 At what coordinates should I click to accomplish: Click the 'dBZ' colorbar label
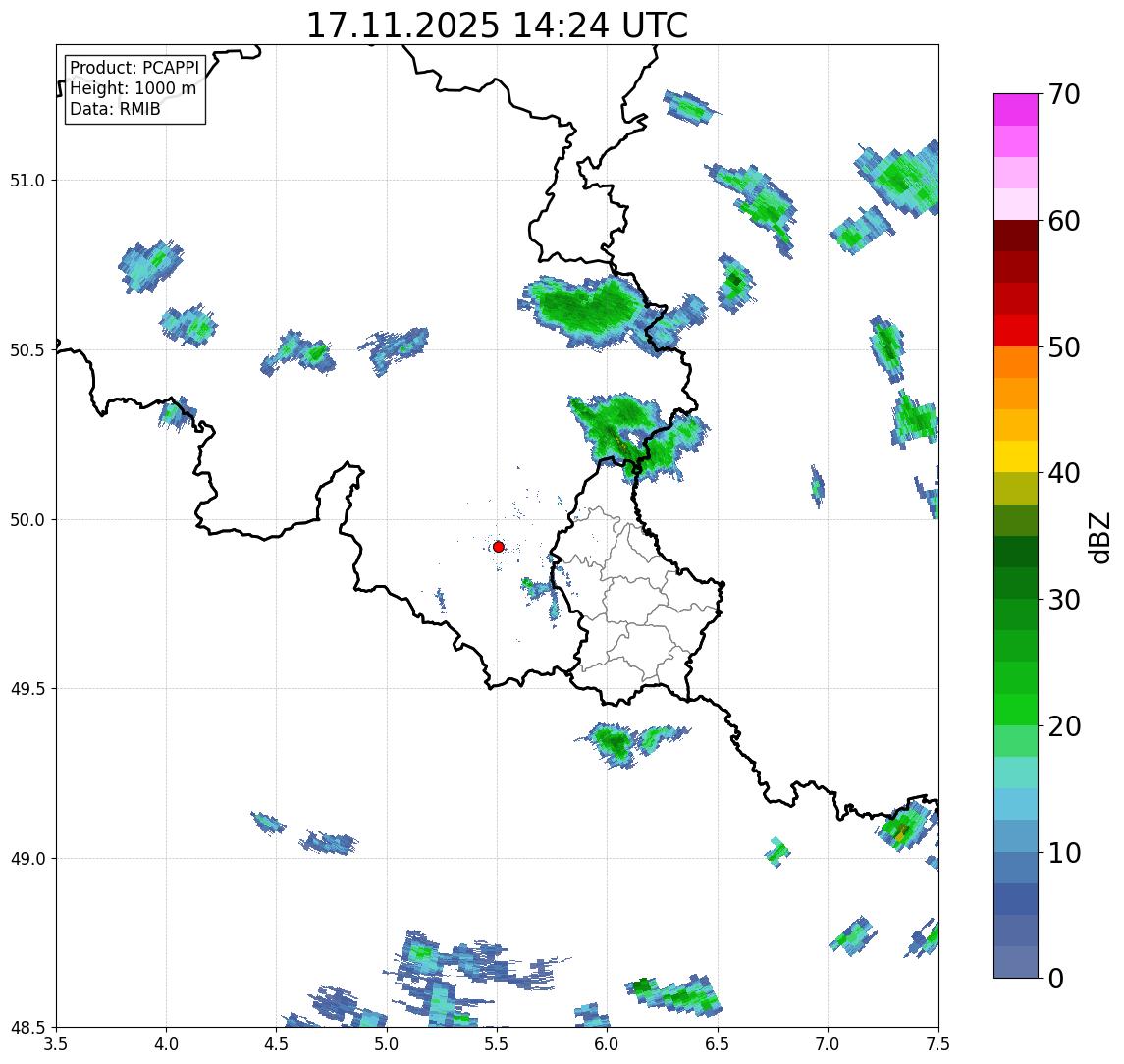tap(1098, 537)
